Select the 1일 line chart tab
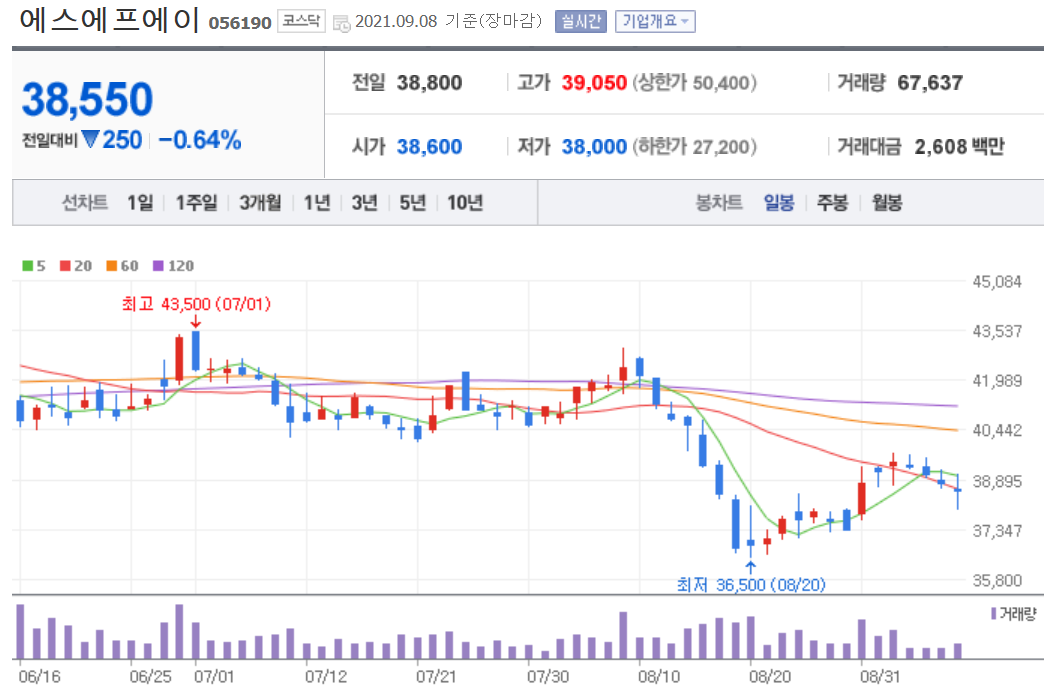 coord(140,202)
